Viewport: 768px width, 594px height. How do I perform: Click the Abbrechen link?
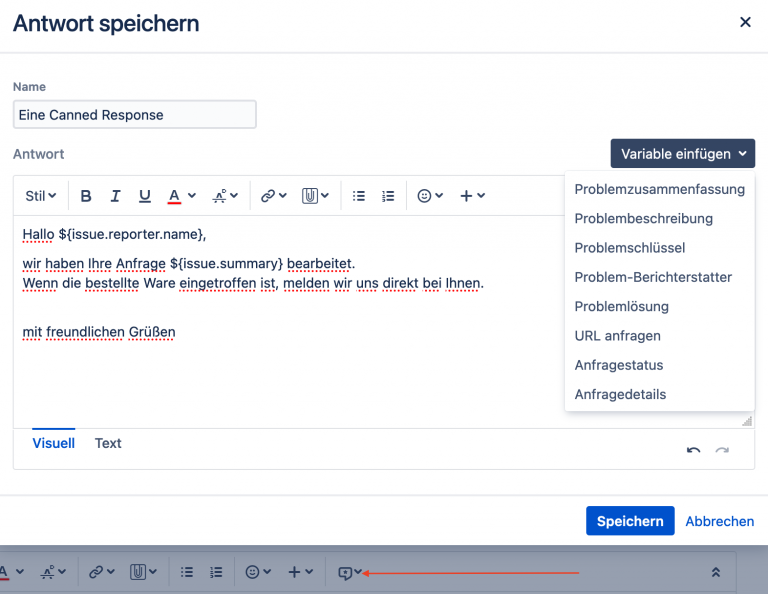tap(719, 521)
